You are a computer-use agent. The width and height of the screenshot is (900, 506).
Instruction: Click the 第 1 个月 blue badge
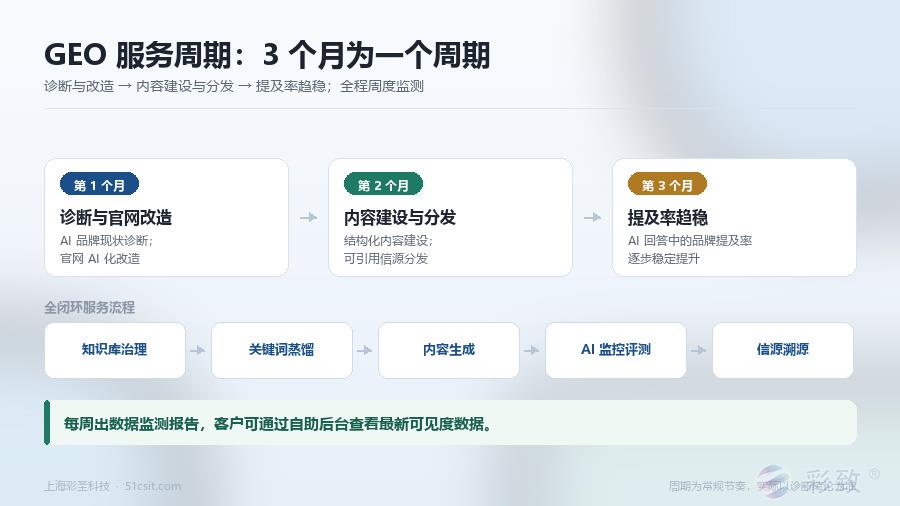99,185
